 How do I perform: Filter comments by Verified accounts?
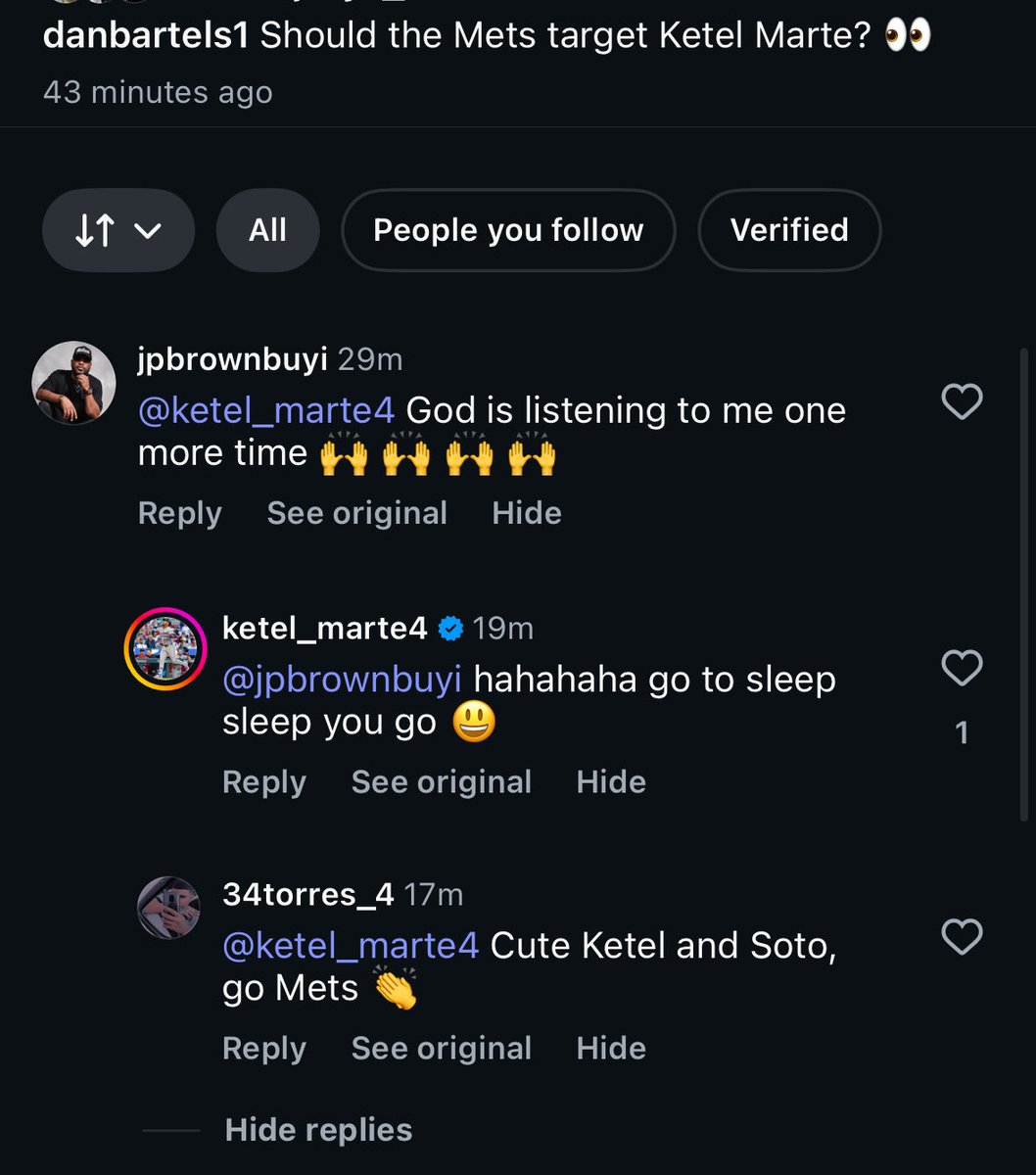pyautogui.click(x=789, y=231)
